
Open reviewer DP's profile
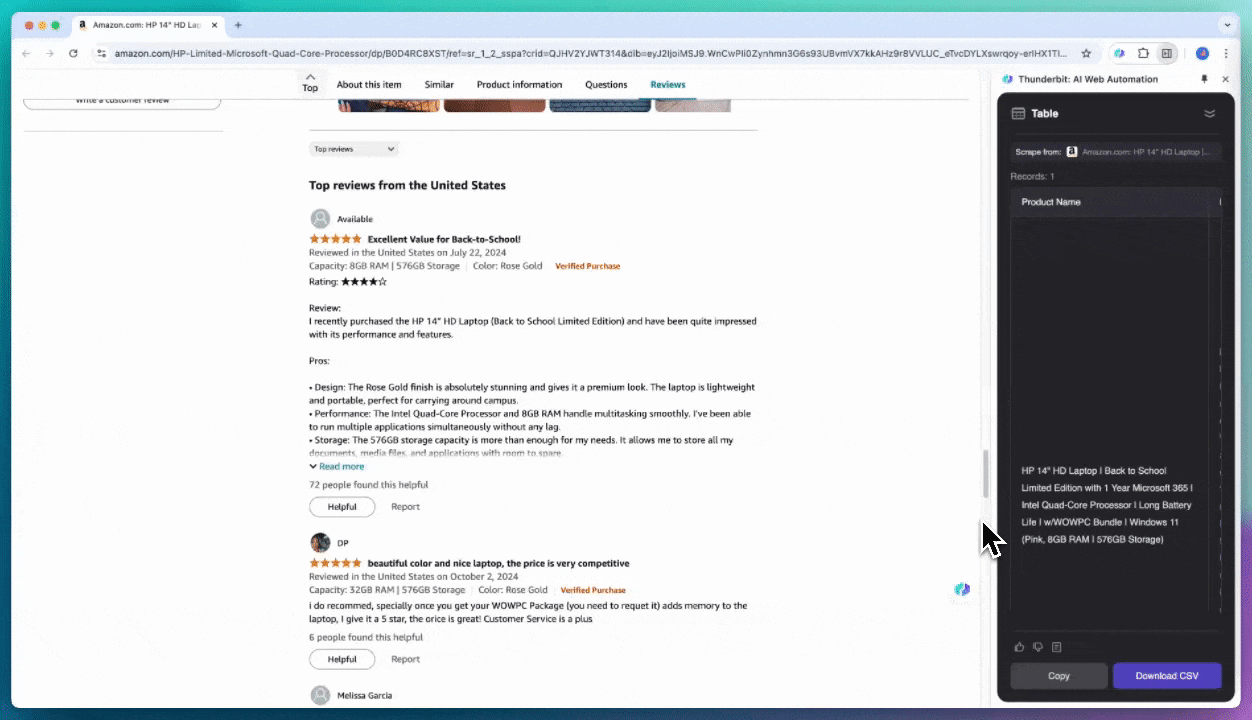(x=343, y=543)
